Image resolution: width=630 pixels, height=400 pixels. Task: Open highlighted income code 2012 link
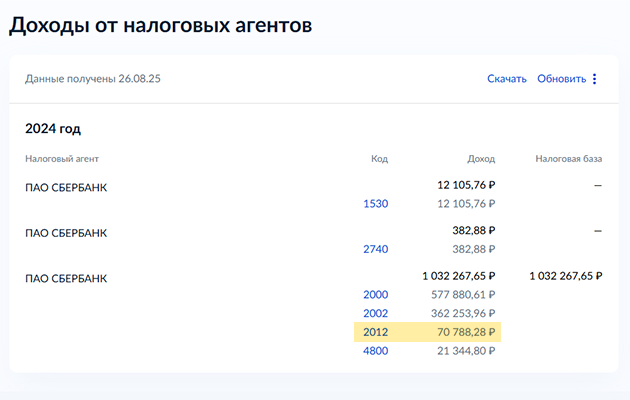376,332
